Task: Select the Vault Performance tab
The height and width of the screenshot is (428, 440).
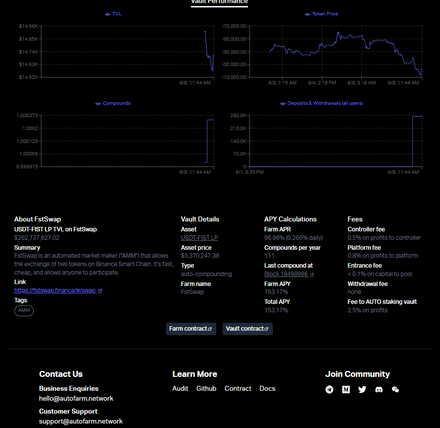Action: coord(219,2)
